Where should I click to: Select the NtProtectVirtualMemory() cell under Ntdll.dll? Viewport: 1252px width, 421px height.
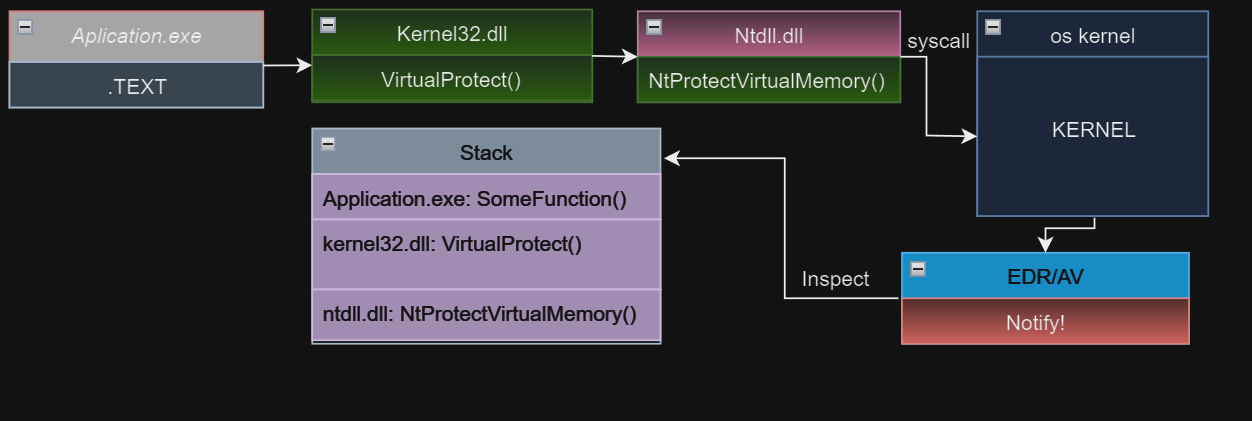(x=767, y=80)
